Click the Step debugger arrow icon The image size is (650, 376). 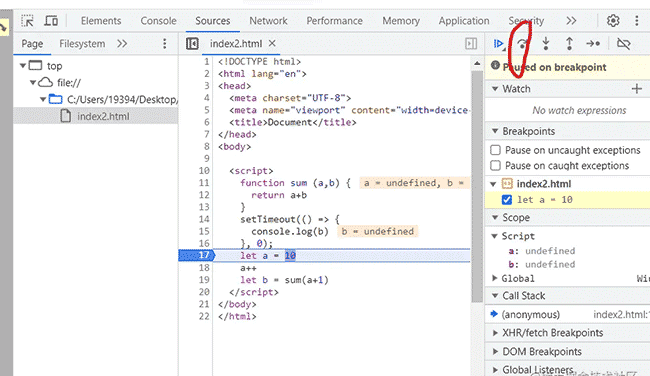(x=593, y=44)
